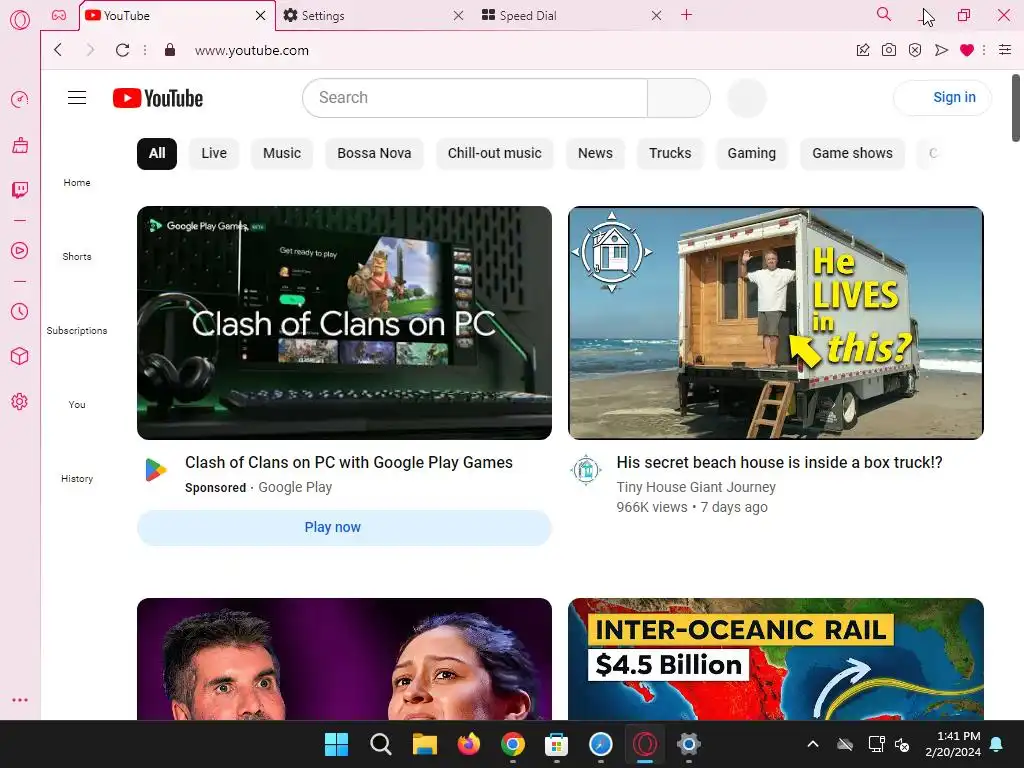This screenshot has height=768, width=1024.
Task: Open sidebar setup three dots
Action: pos(20,699)
